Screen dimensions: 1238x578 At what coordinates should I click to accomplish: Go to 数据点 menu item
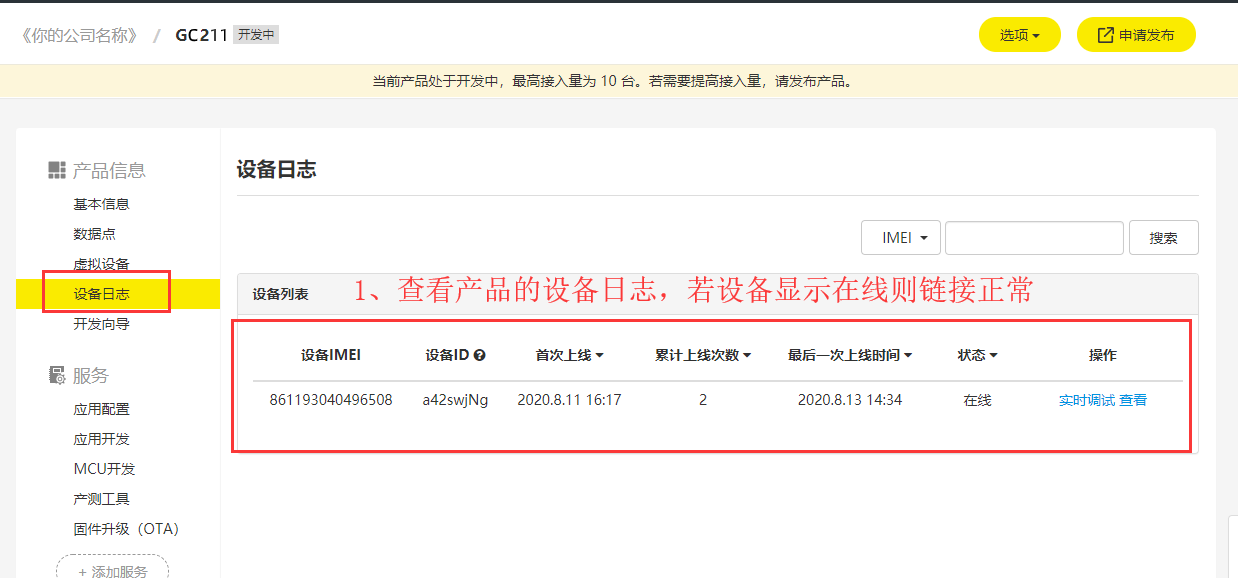pyautogui.click(x=94, y=234)
